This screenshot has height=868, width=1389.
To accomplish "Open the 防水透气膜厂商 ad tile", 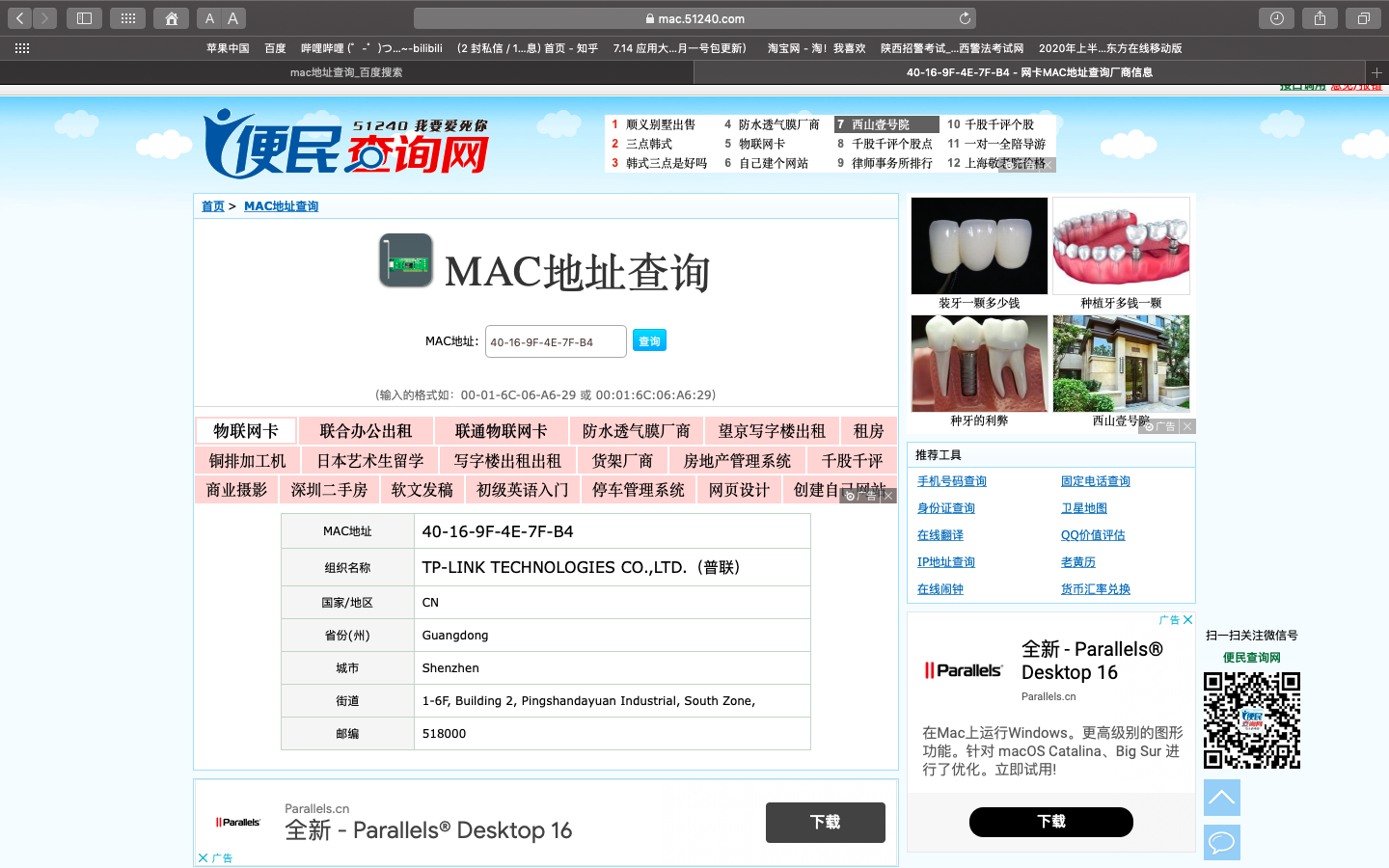I will tap(637, 431).
